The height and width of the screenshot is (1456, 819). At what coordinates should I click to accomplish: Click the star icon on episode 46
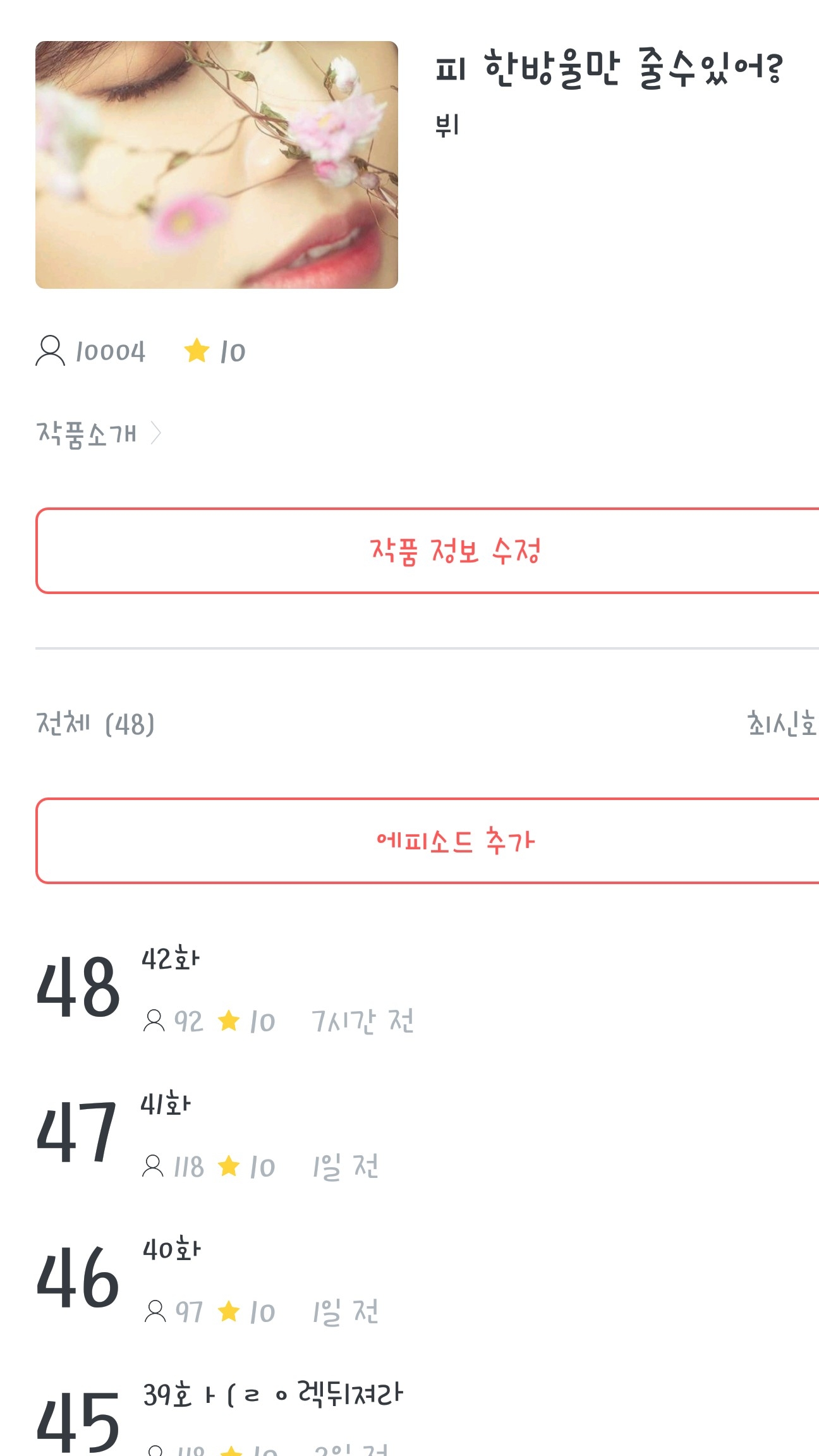click(x=229, y=1311)
